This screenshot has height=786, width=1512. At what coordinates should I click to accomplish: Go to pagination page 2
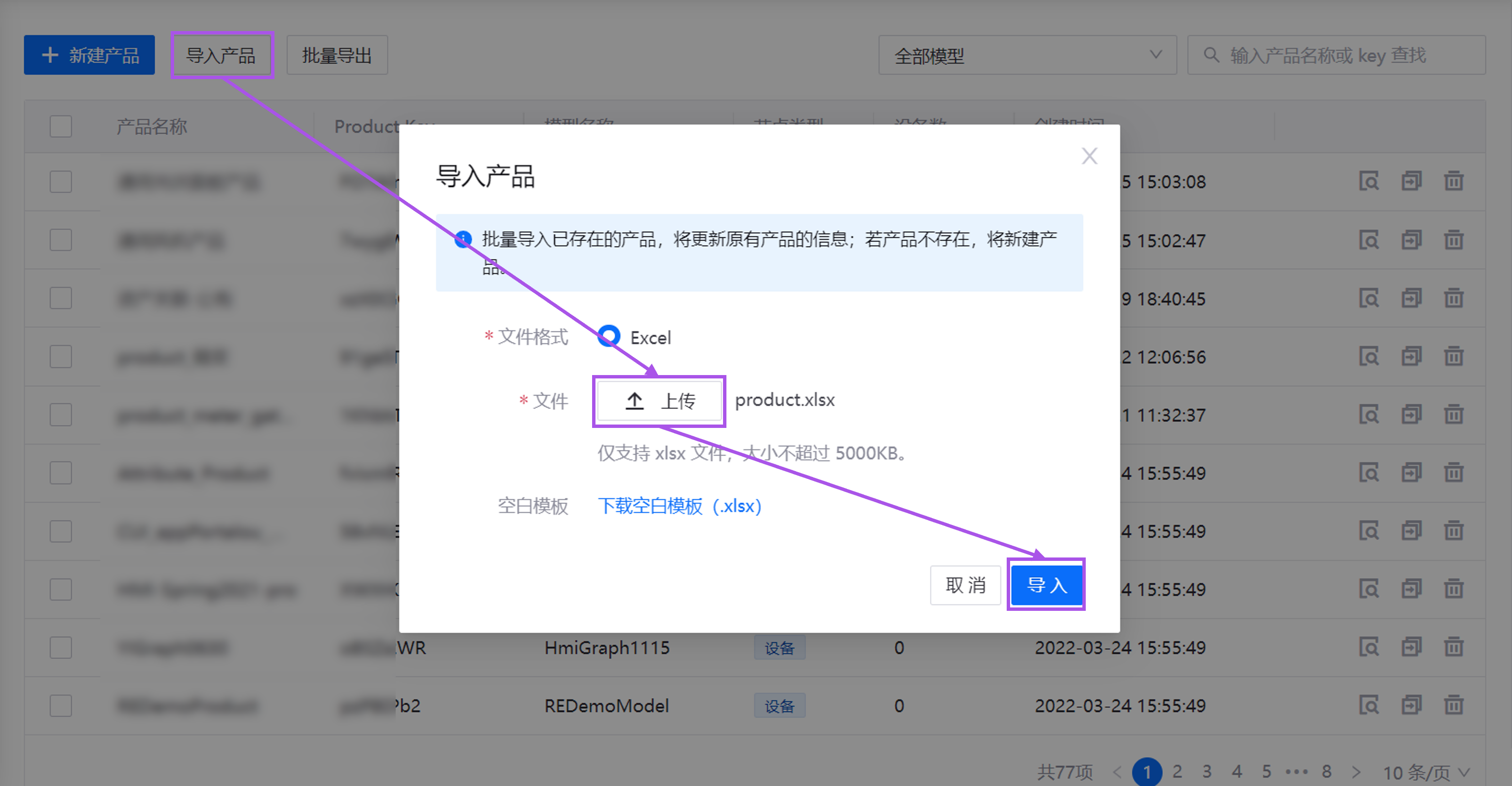(x=1177, y=771)
